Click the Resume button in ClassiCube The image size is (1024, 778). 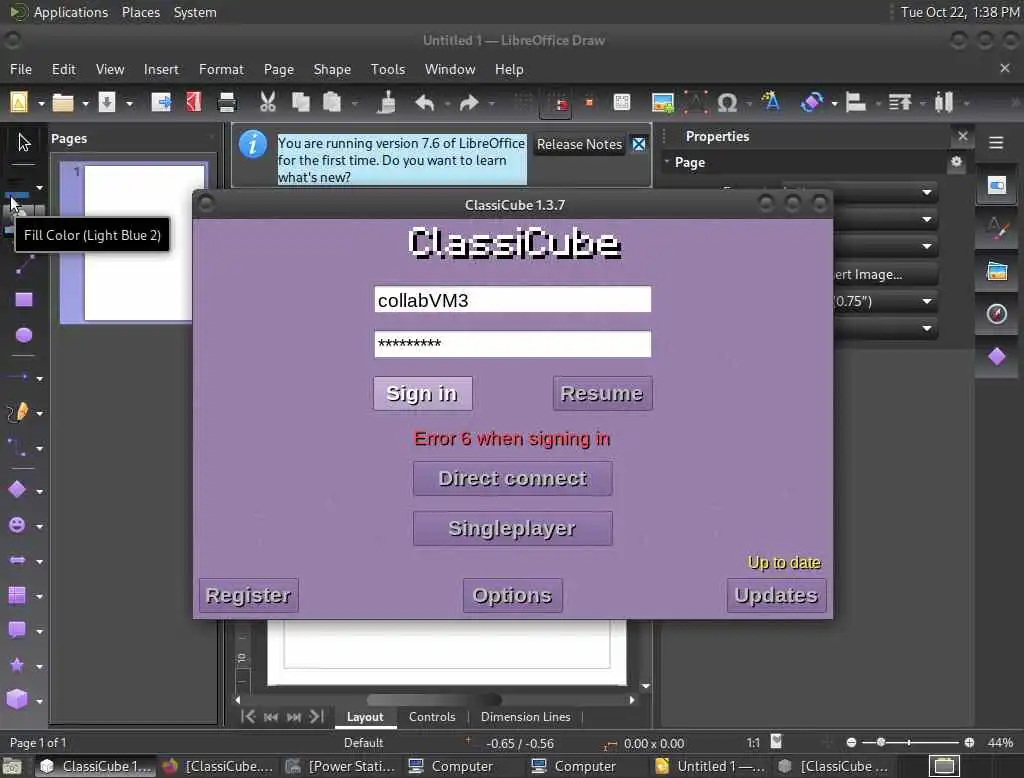click(x=602, y=393)
